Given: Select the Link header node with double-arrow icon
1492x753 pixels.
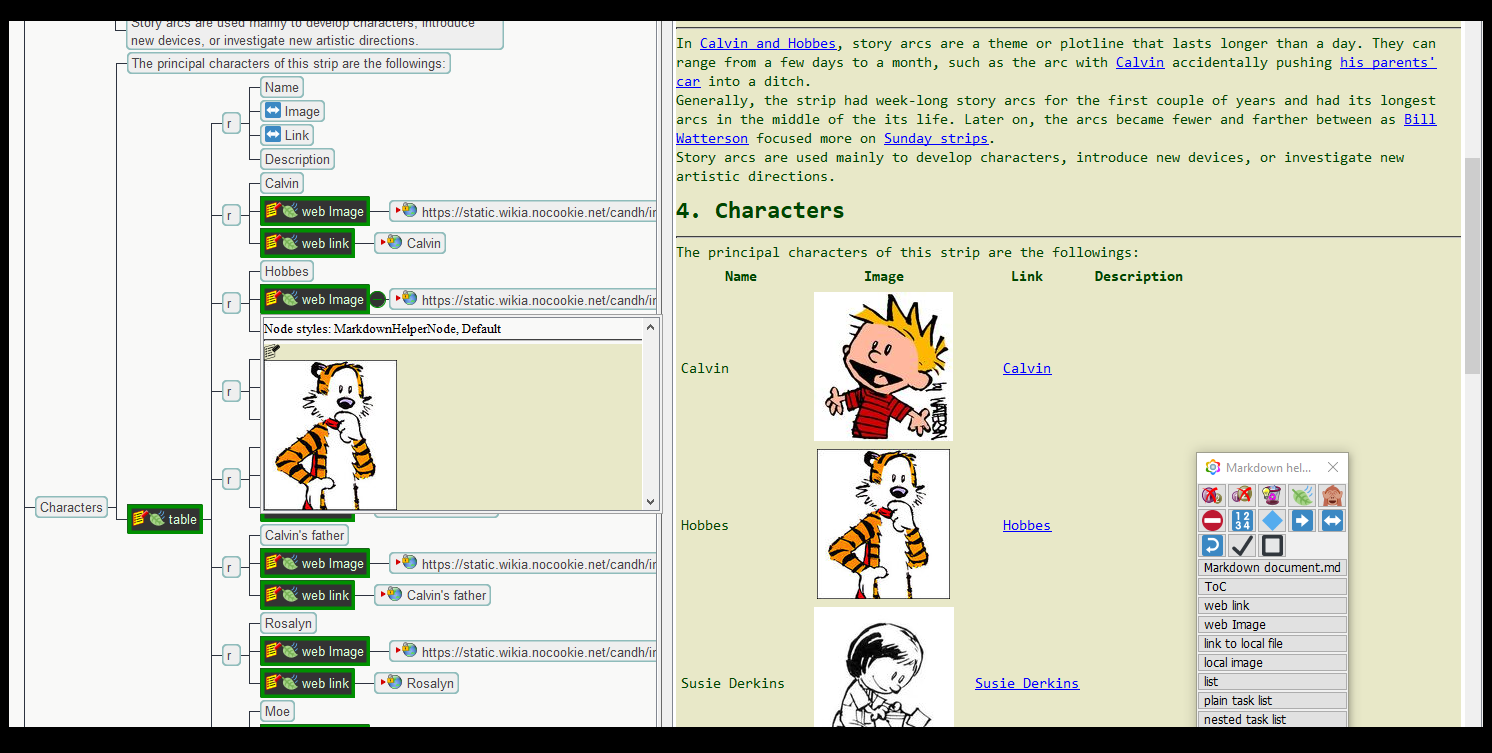Looking at the screenshot, I should [x=287, y=135].
